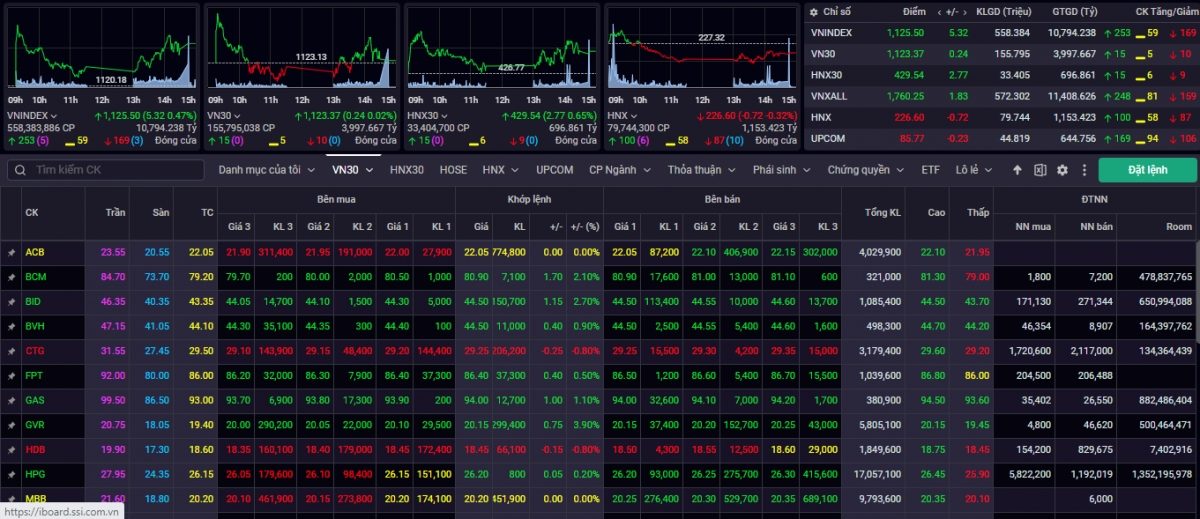Open the three-dot more options menu

point(1084,170)
